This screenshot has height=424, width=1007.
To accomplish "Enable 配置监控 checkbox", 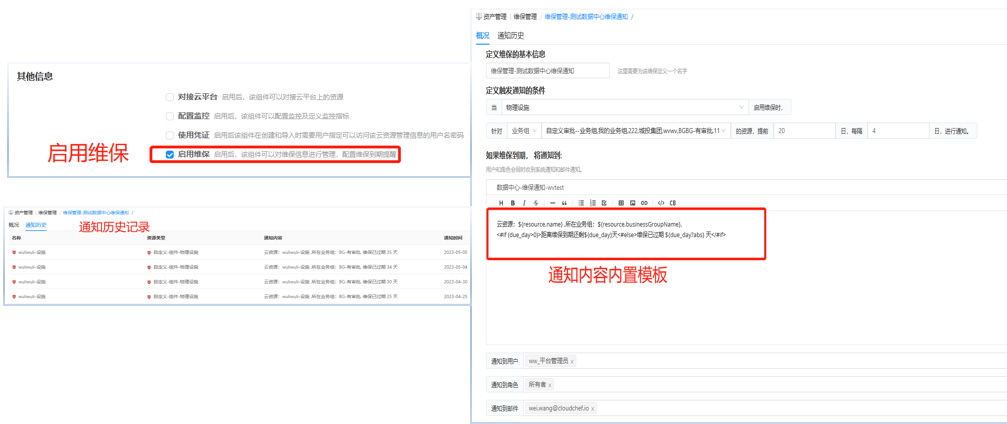I will (x=170, y=116).
